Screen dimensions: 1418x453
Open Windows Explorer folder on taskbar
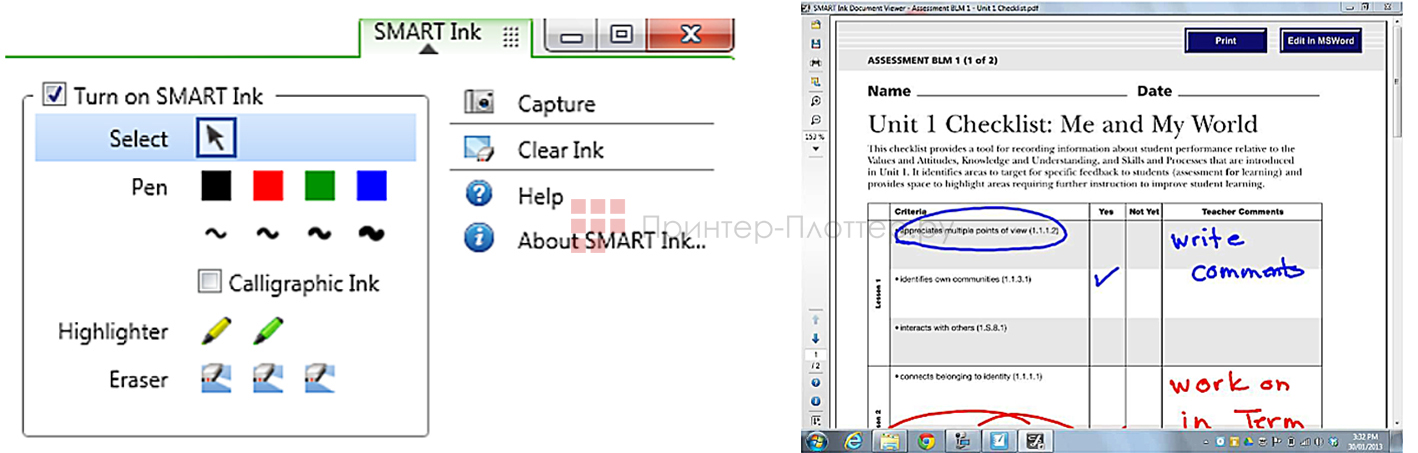890,441
